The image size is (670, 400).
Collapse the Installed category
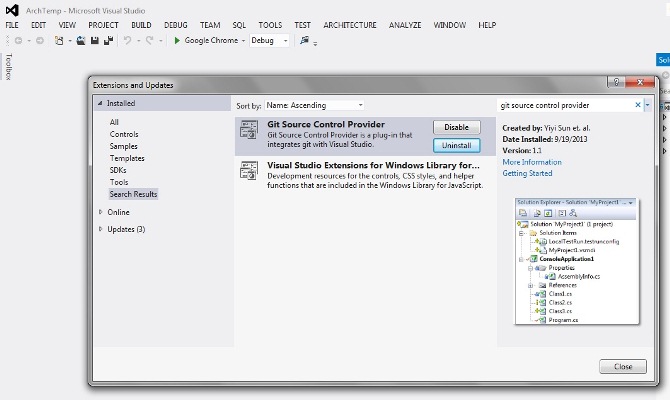100,103
